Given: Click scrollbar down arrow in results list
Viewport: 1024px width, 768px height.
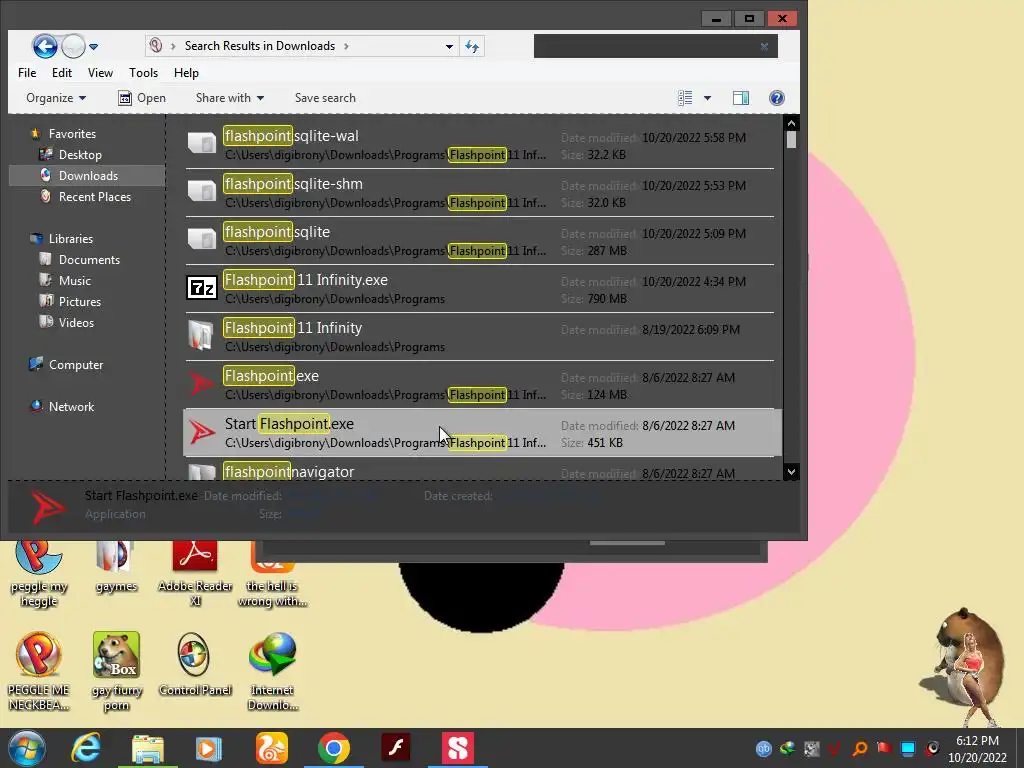Looking at the screenshot, I should (x=791, y=472).
